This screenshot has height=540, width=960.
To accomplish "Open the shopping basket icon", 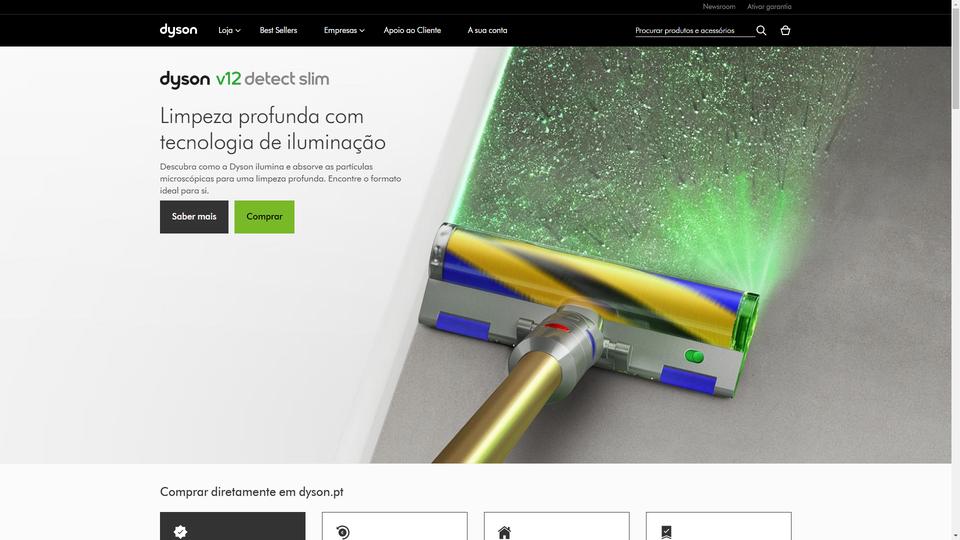I will pyautogui.click(x=785, y=30).
